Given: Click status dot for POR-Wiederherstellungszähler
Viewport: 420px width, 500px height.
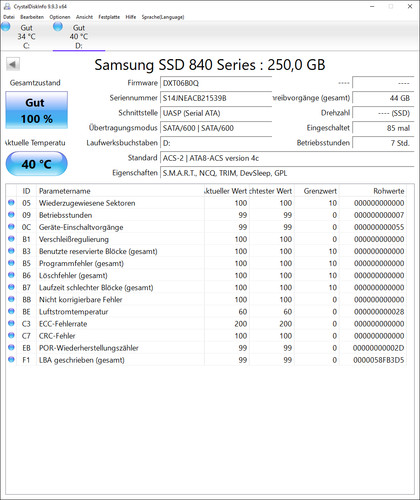Looking at the screenshot, I should 11,347.
